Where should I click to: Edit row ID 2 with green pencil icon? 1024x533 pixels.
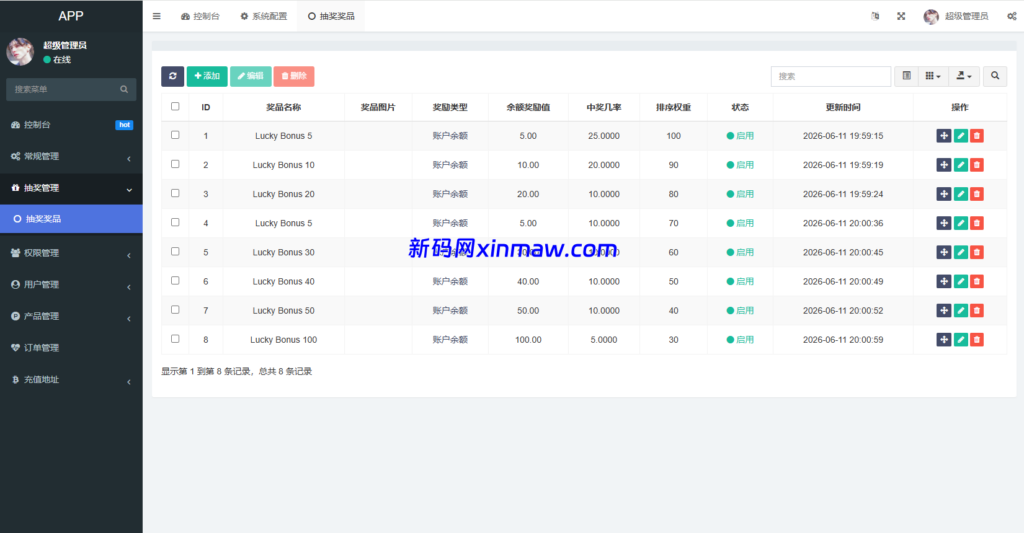[x=961, y=165]
